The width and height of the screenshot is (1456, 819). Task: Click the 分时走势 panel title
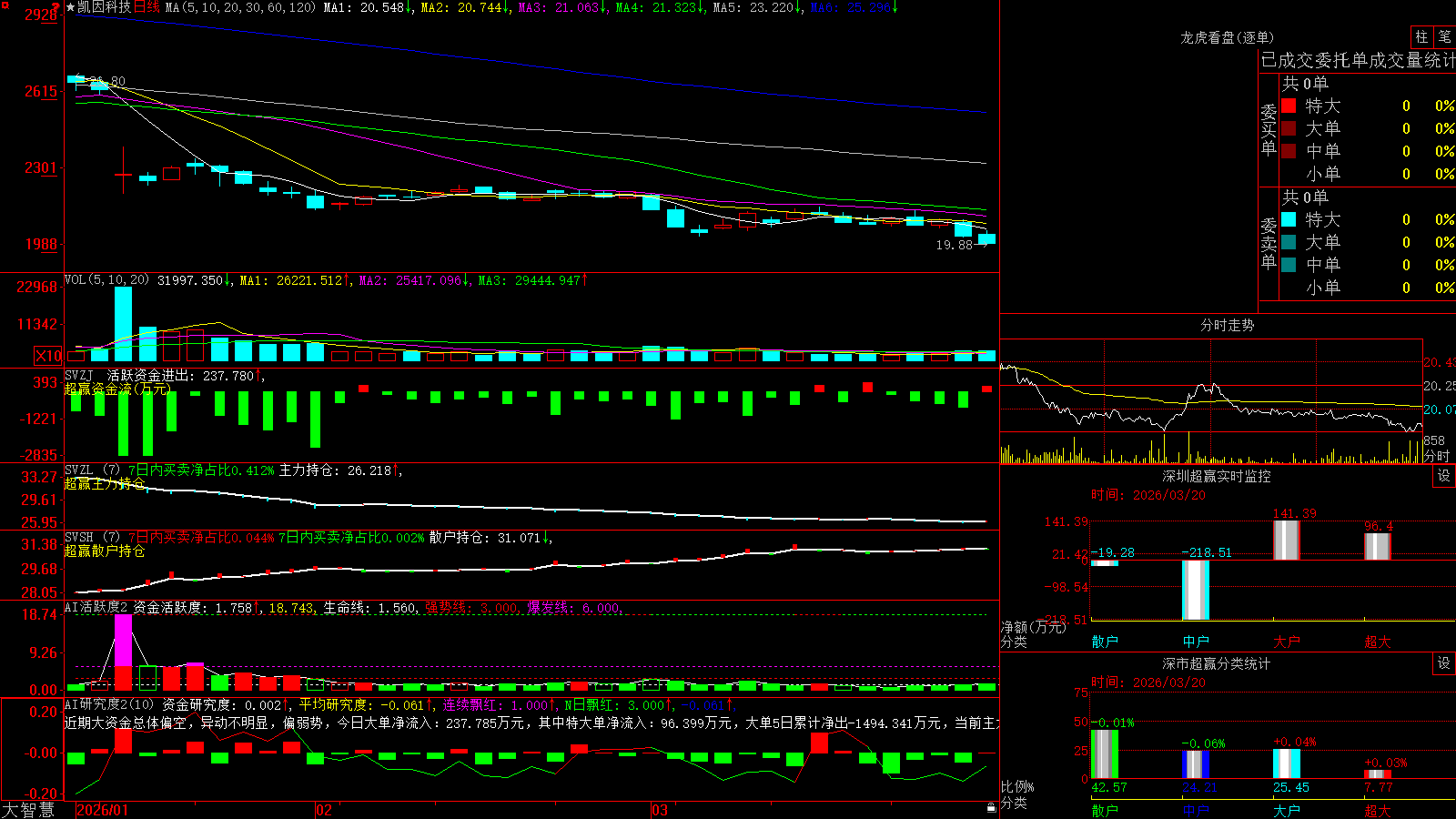(x=1227, y=325)
